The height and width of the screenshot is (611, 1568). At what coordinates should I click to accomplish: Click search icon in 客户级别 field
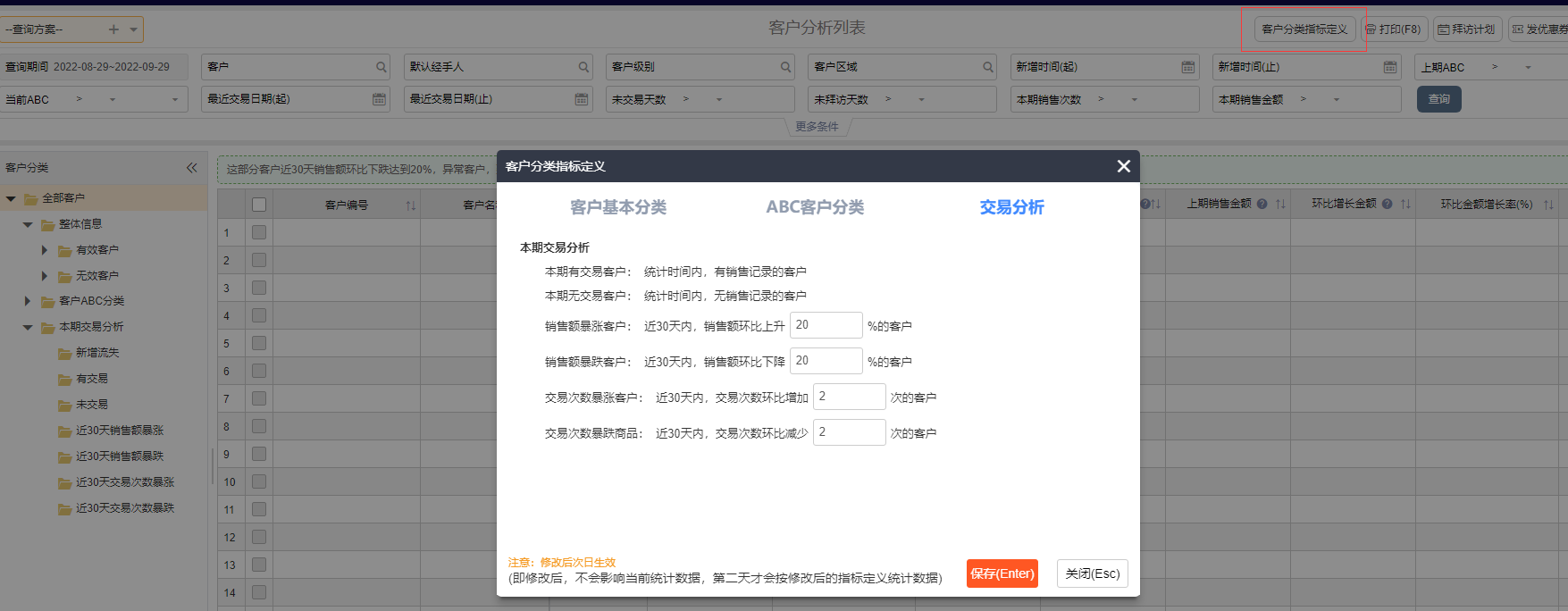pos(786,67)
